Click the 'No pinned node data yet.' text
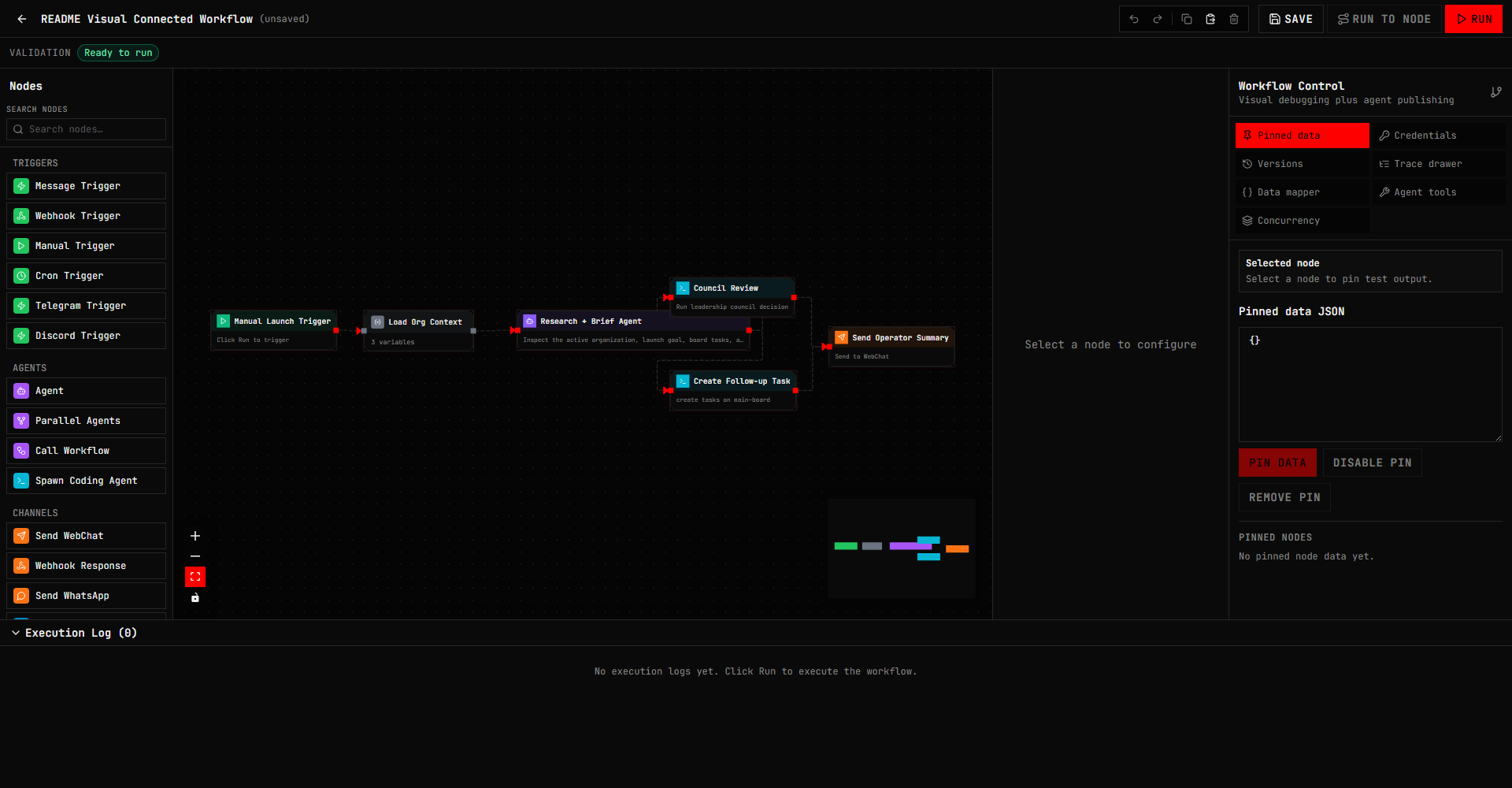Screen dimensions: 1512x788 [x=1306, y=556]
